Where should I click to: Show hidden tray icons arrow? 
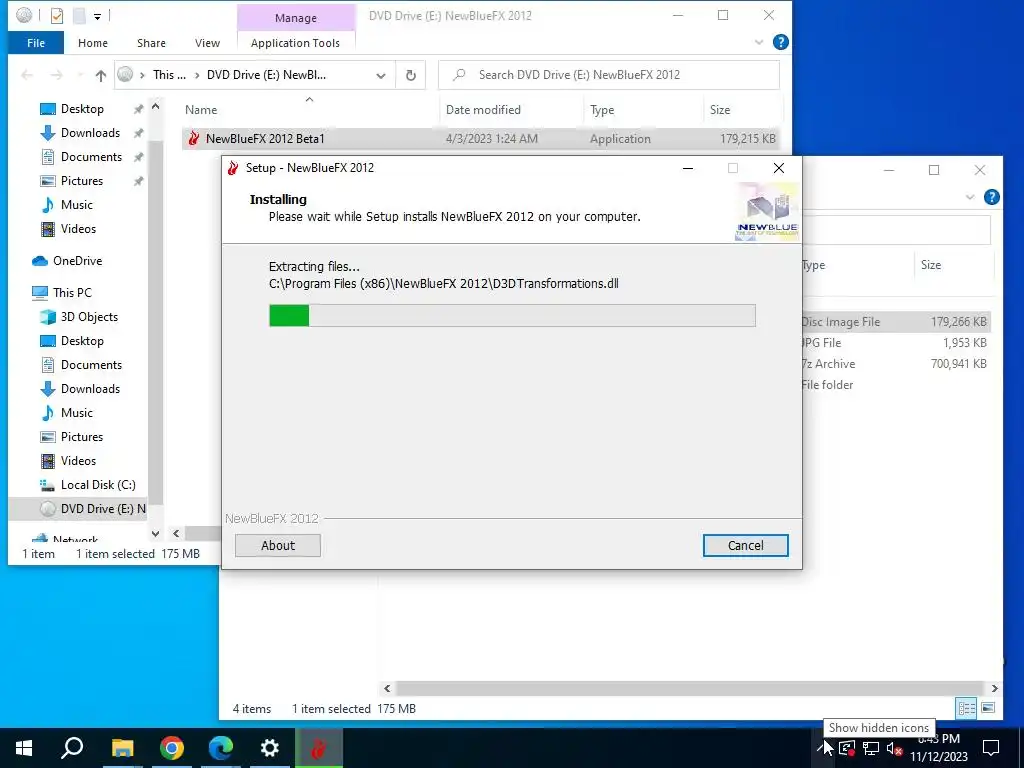point(823,748)
